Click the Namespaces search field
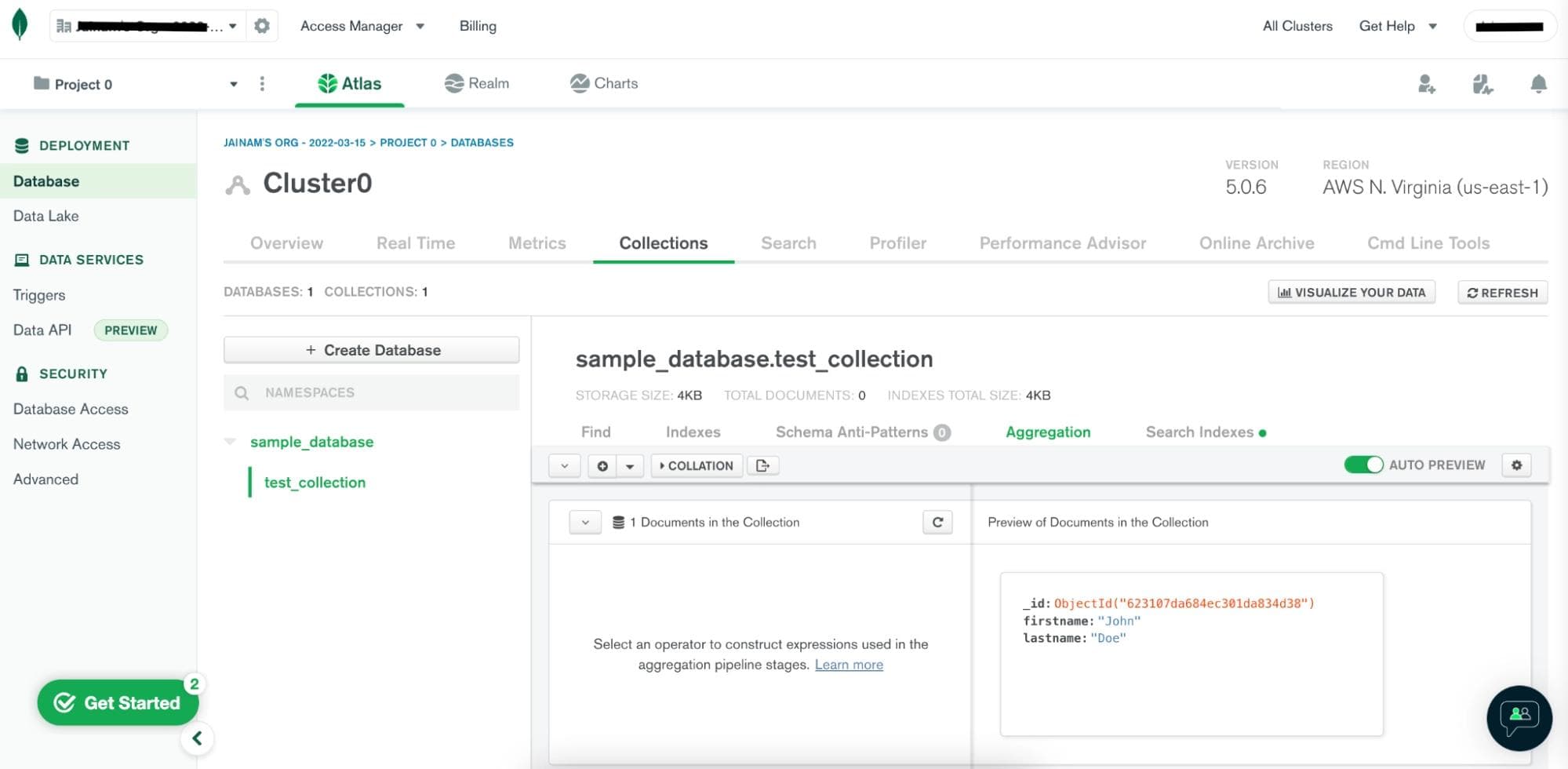The image size is (1568, 769). click(x=371, y=392)
